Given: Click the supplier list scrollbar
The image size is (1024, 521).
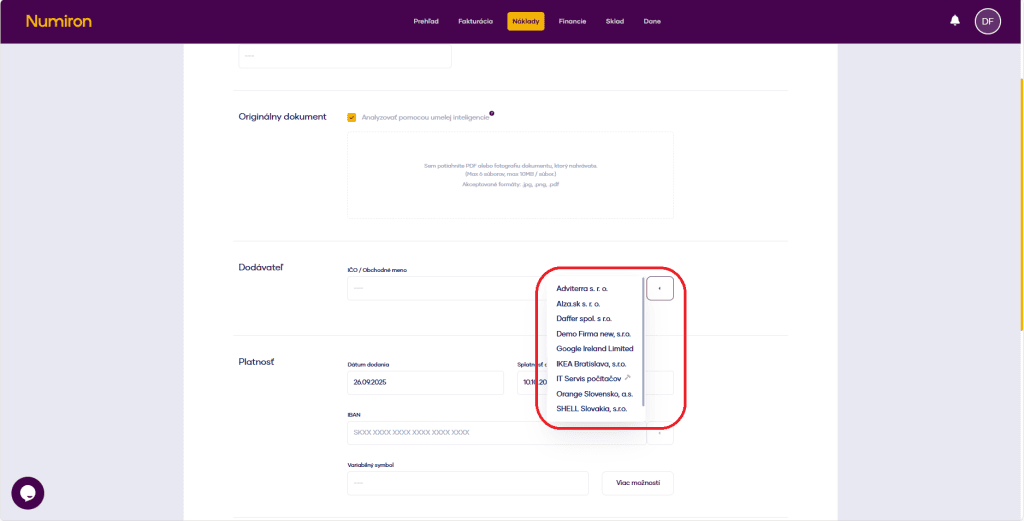Looking at the screenshot, I should tap(643, 340).
